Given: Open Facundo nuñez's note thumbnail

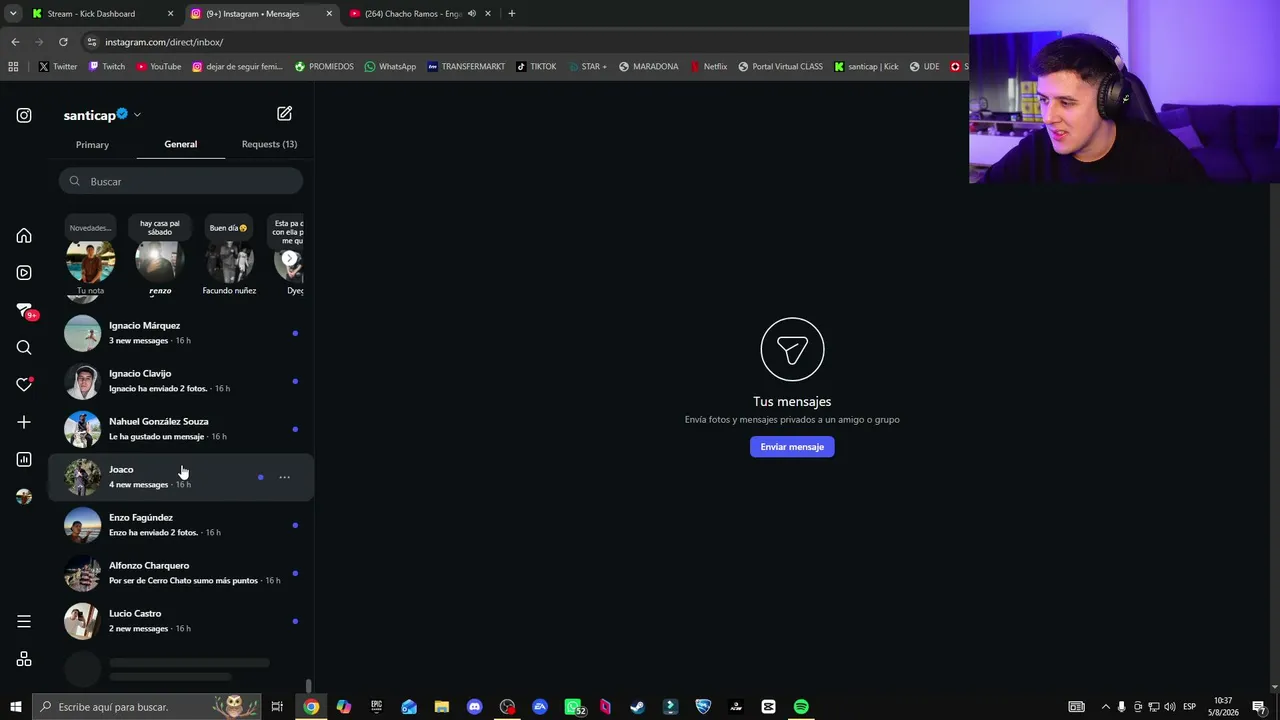Looking at the screenshot, I should pyautogui.click(x=229, y=261).
